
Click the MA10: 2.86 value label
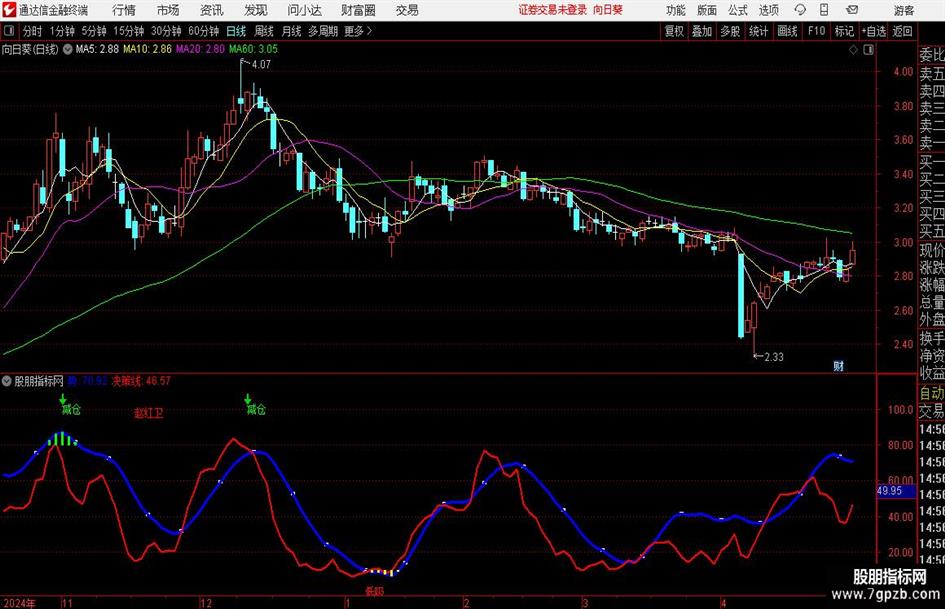pos(148,49)
